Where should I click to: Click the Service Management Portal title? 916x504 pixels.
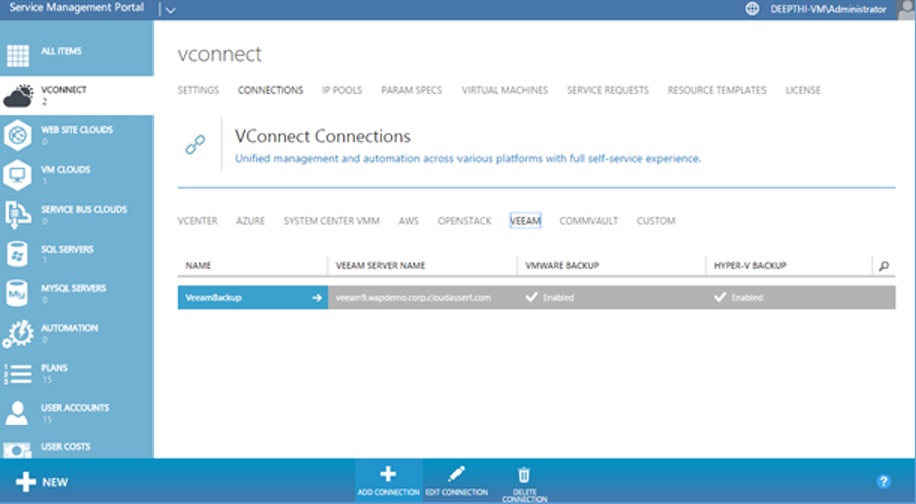pyautogui.click(x=77, y=8)
